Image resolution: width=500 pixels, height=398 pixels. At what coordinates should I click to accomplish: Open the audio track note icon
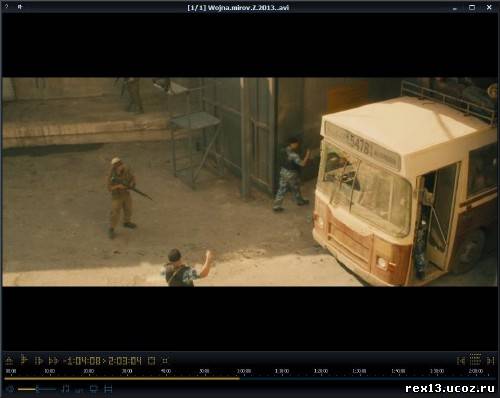(66, 389)
